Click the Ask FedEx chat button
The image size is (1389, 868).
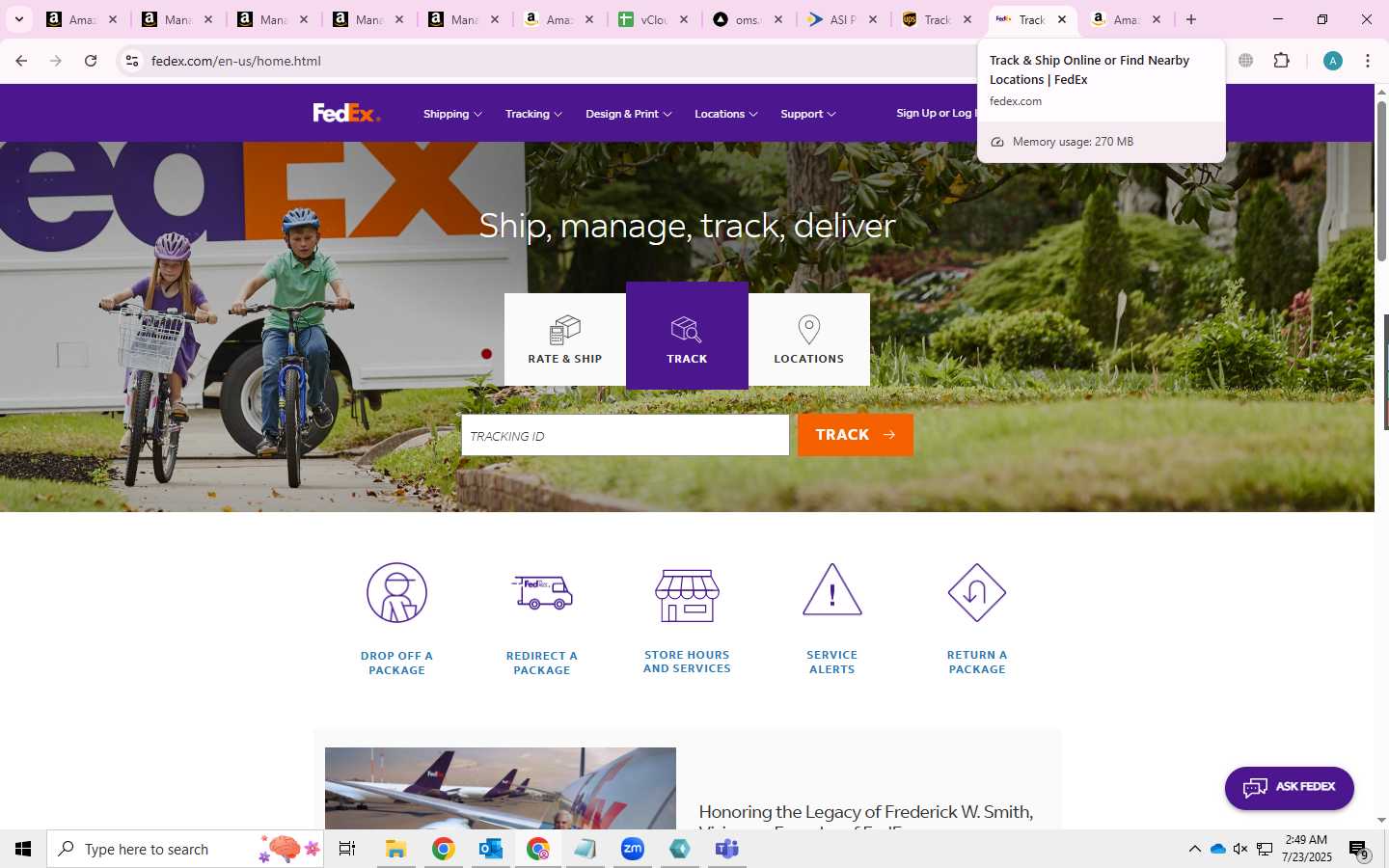pos(1290,788)
